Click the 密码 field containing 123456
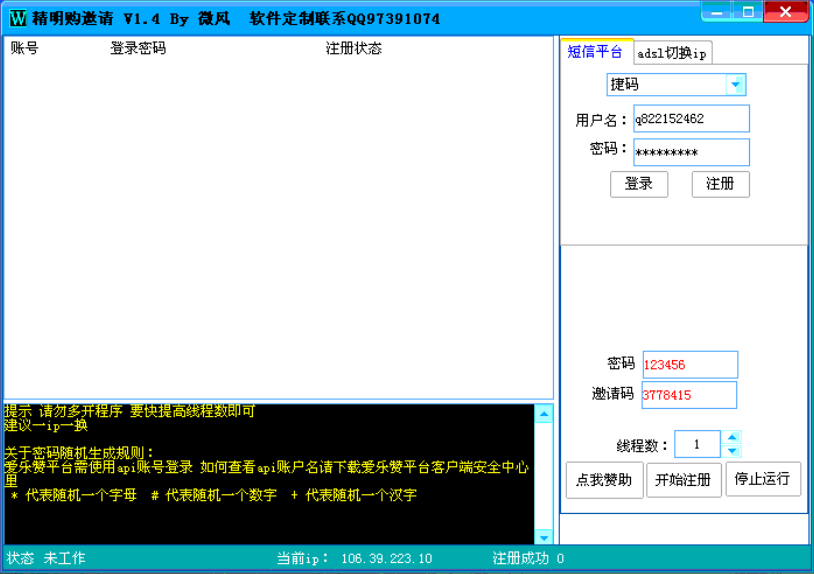The width and height of the screenshot is (814, 574). 690,365
